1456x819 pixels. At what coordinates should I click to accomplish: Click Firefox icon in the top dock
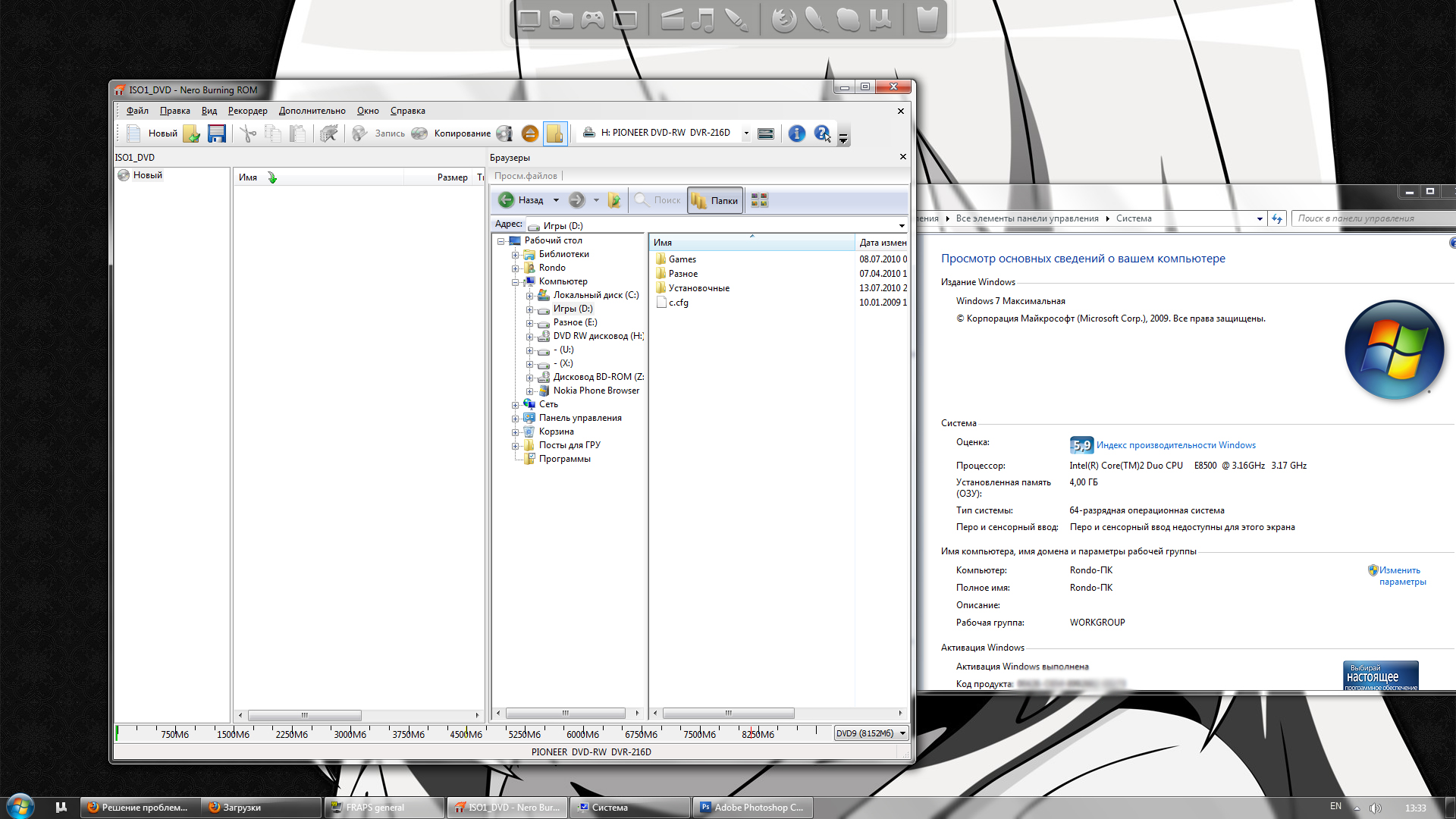(784, 20)
